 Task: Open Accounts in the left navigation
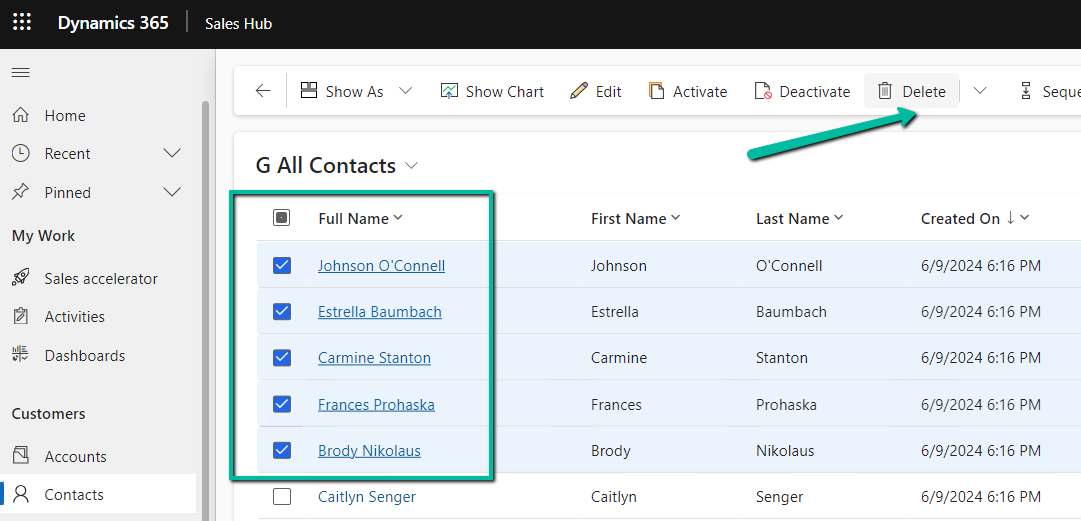click(75, 456)
